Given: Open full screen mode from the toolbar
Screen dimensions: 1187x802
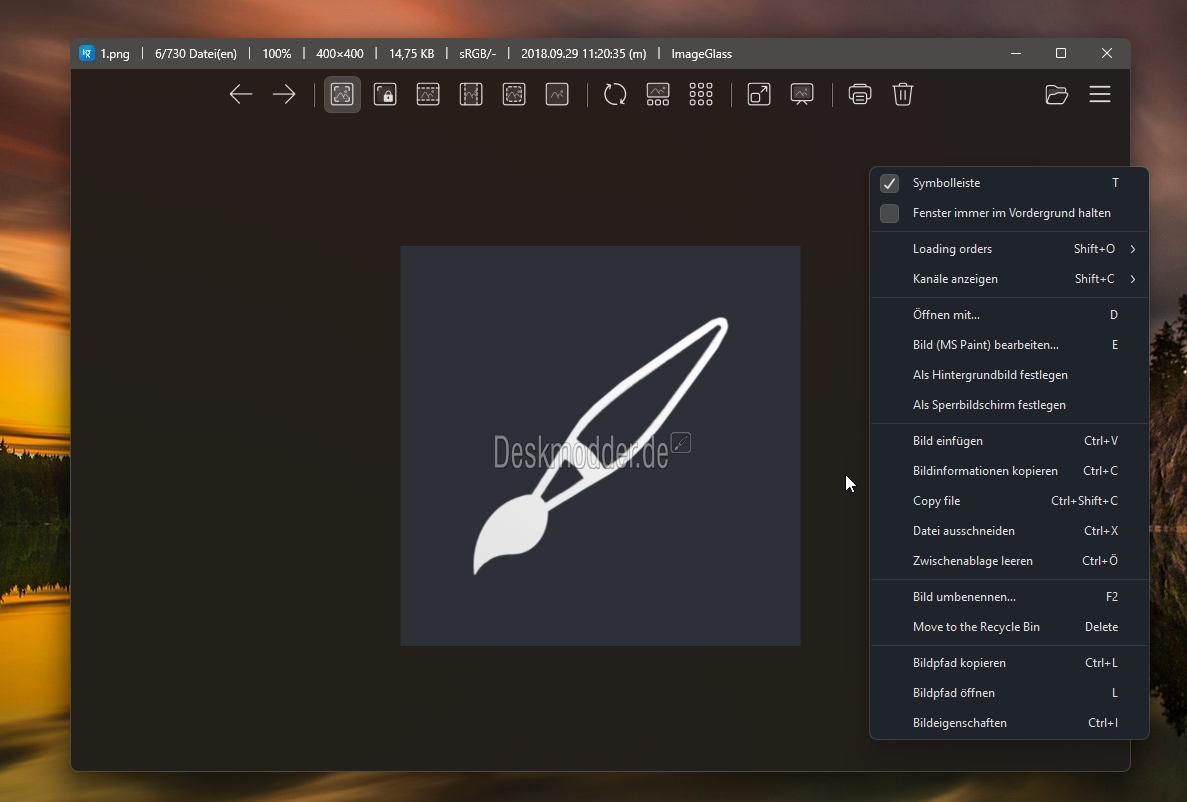Looking at the screenshot, I should click(759, 95).
